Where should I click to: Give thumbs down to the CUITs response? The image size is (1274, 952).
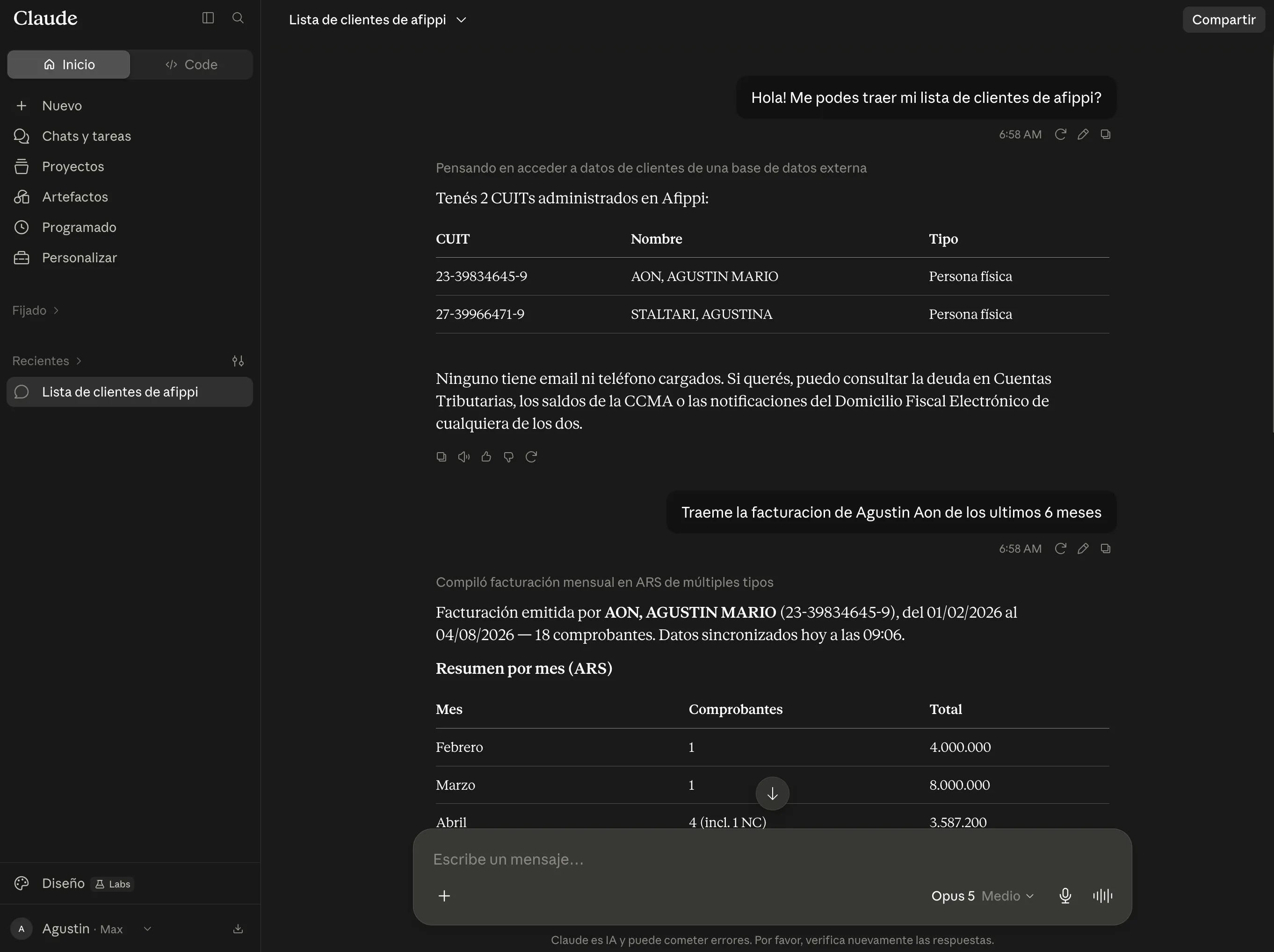click(x=508, y=457)
